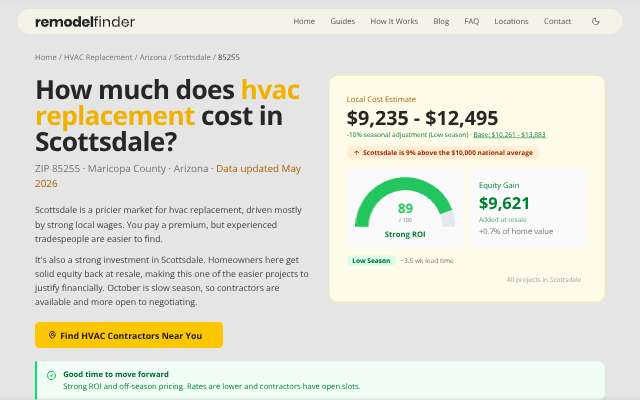The image size is (640, 400).
Task: Click the Low Season badge
Action: tap(371, 260)
